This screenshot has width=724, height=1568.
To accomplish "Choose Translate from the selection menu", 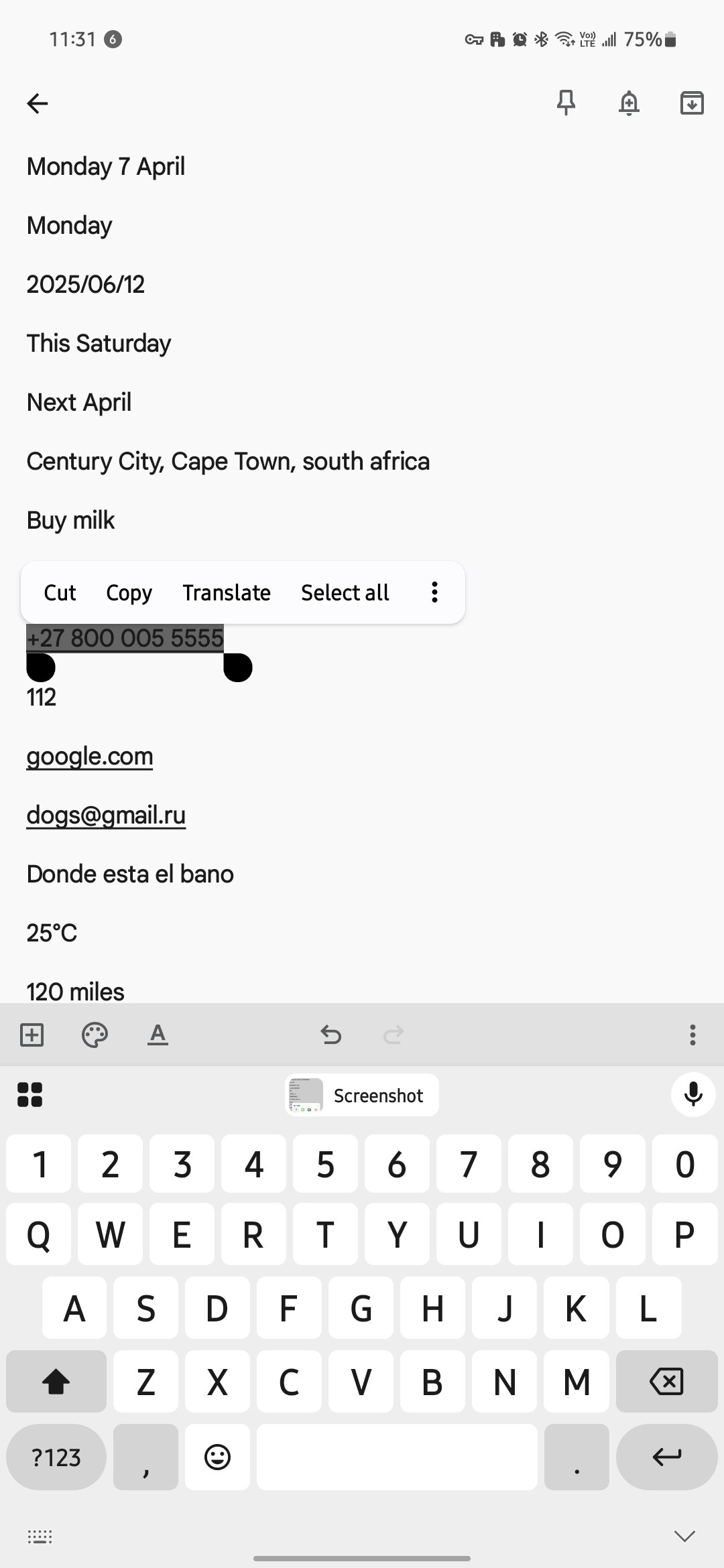I will (227, 592).
